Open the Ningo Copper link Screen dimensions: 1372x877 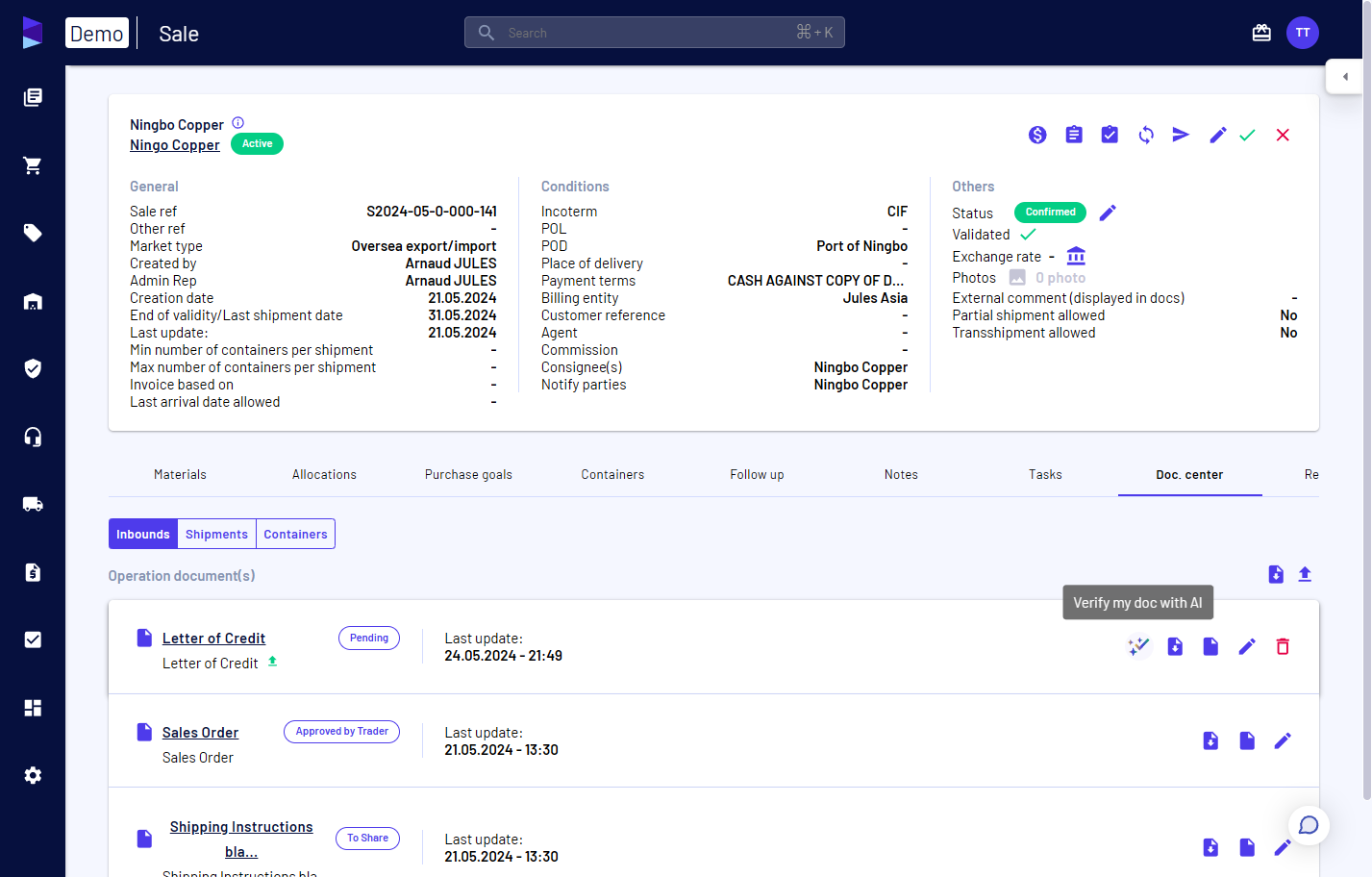coord(175,145)
